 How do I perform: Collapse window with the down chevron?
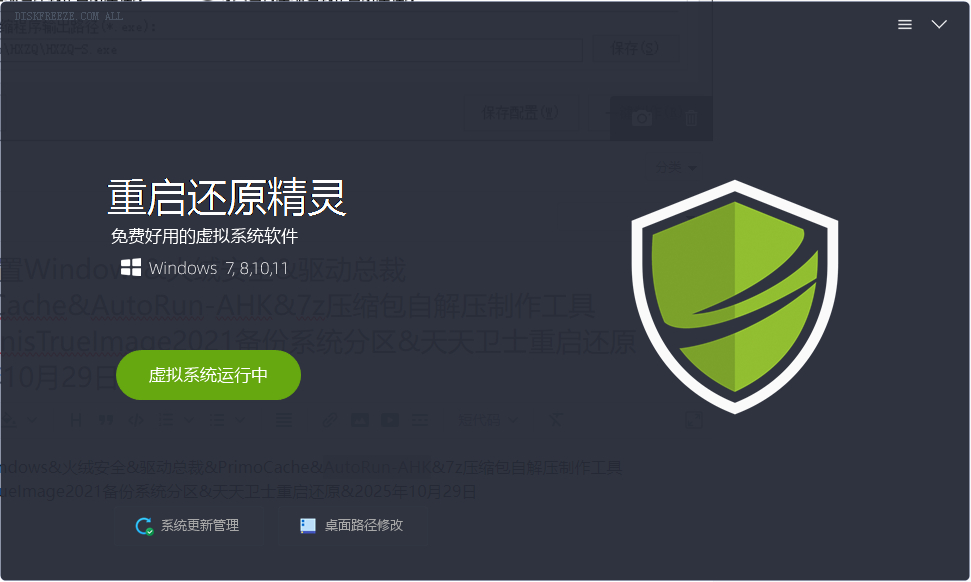[x=939, y=24]
